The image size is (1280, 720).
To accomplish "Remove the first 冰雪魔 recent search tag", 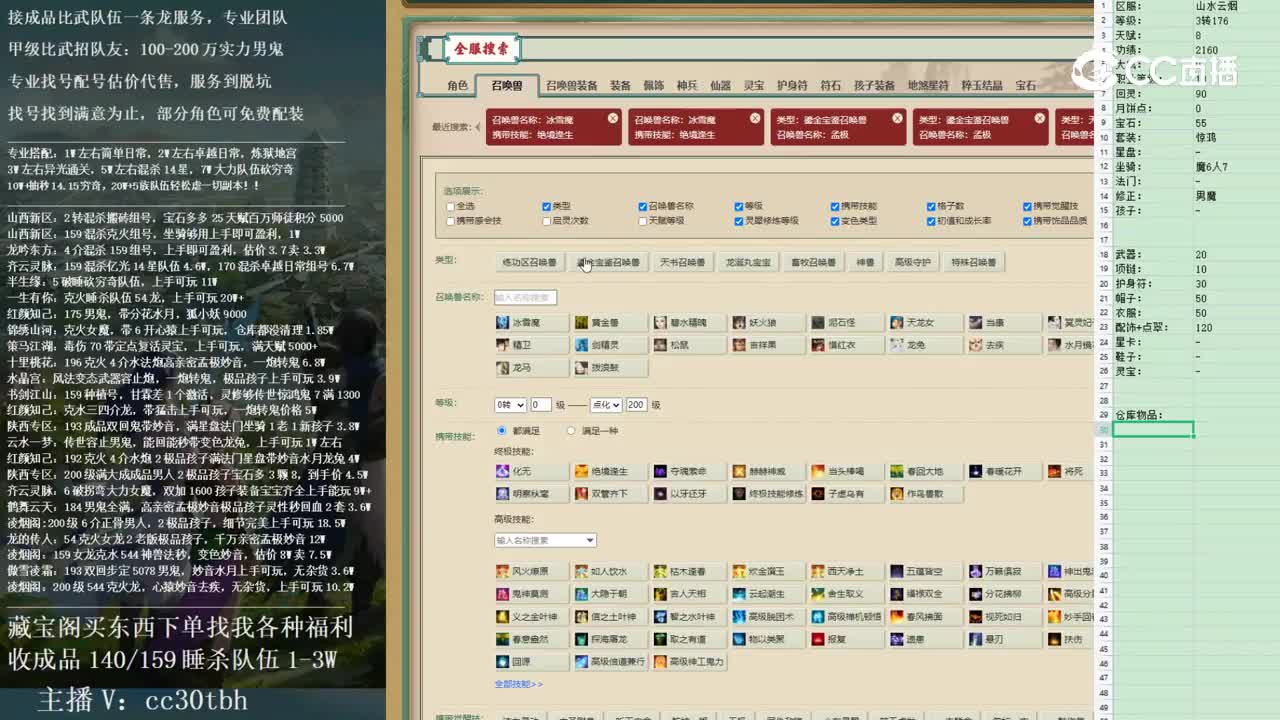I will coord(613,118).
